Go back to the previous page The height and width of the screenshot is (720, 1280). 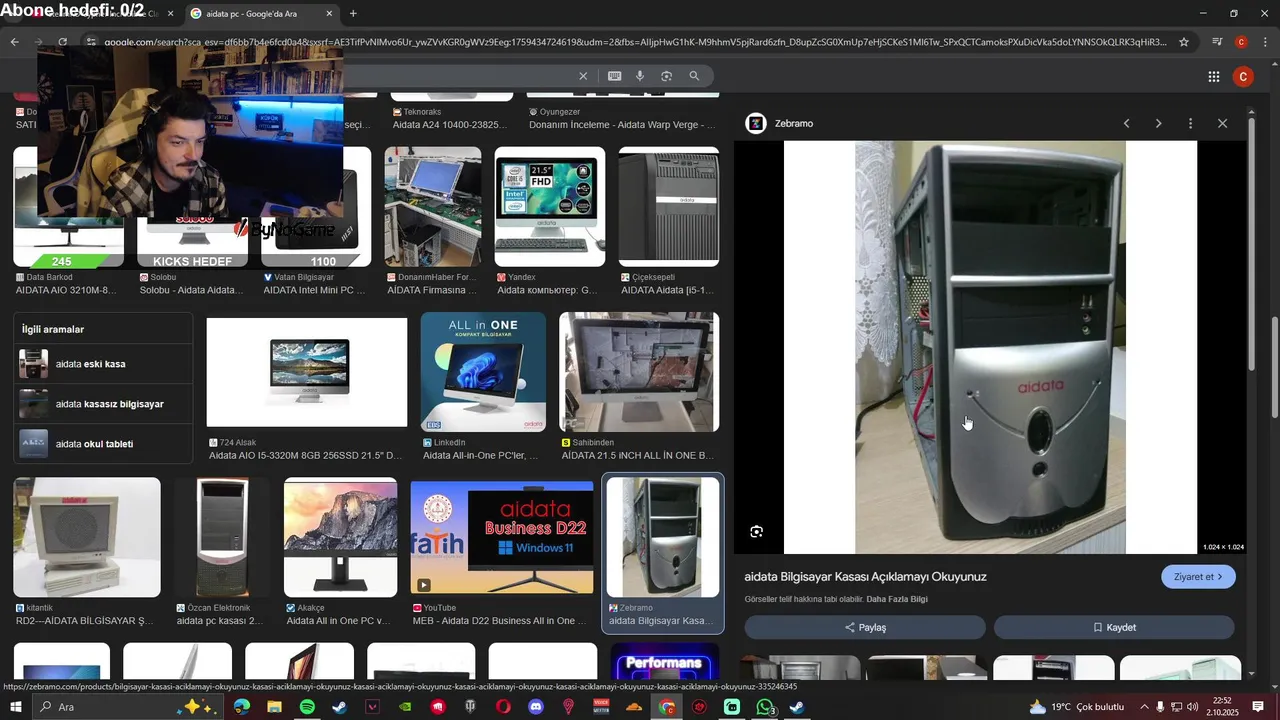pyautogui.click(x=14, y=42)
